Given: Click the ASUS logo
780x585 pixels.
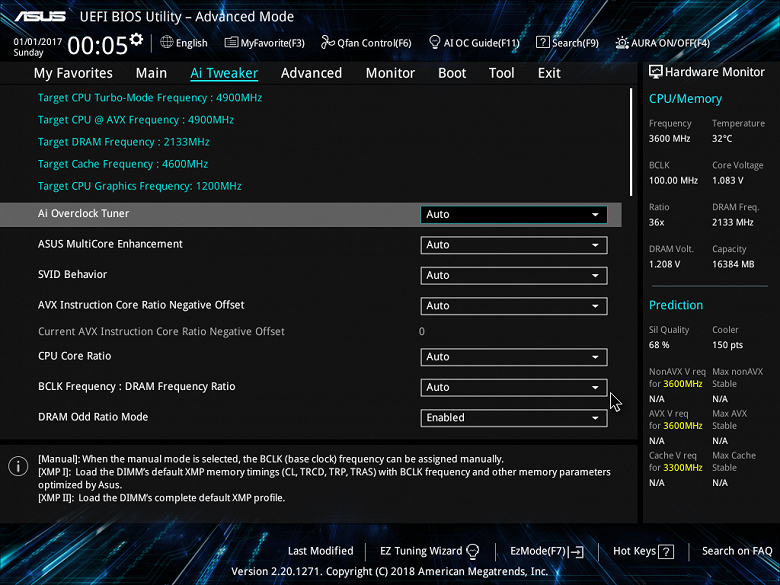Looking at the screenshot, I should pos(40,16).
